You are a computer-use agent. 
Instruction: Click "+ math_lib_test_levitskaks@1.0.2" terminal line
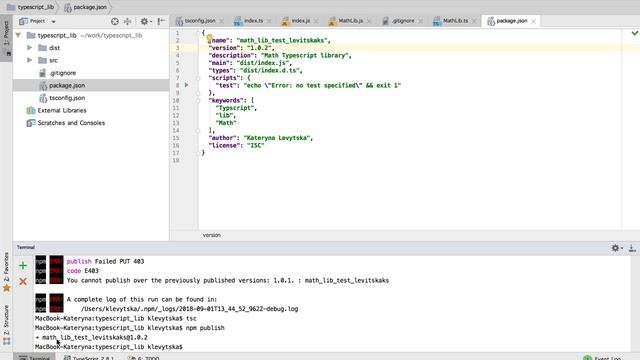91,338
